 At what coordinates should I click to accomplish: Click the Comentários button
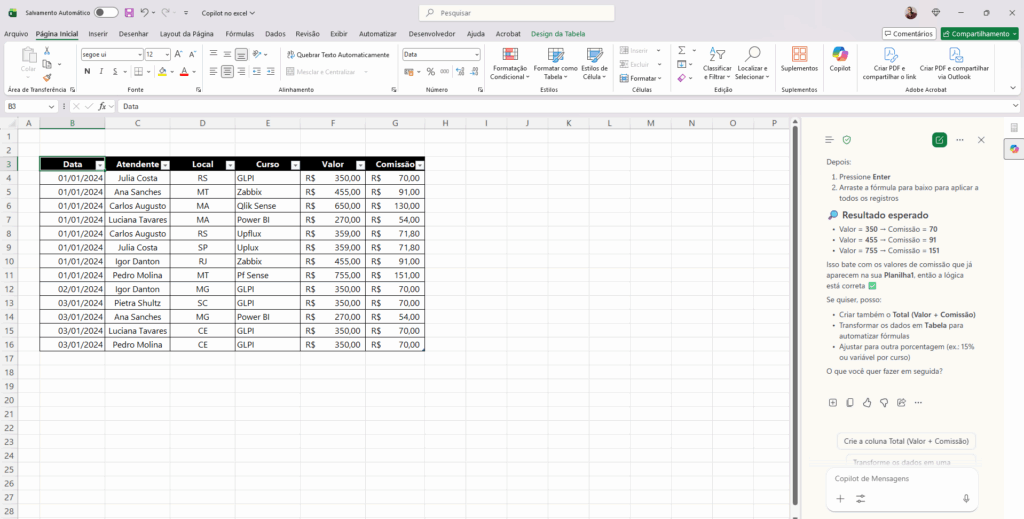click(908, 33)
